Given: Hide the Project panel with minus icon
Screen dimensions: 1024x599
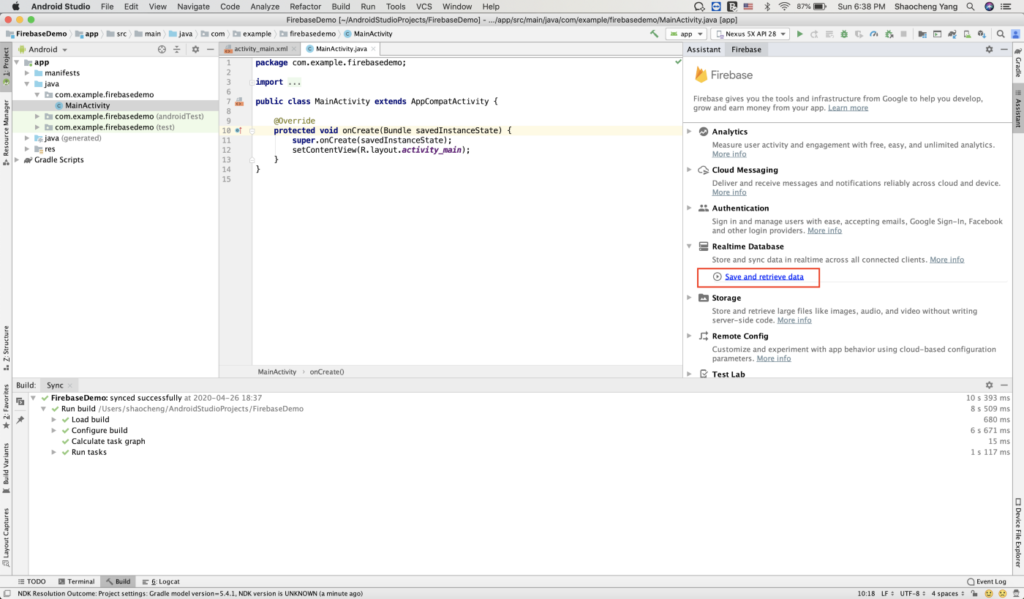Looking at the screenshot, I should click(210, 50).
